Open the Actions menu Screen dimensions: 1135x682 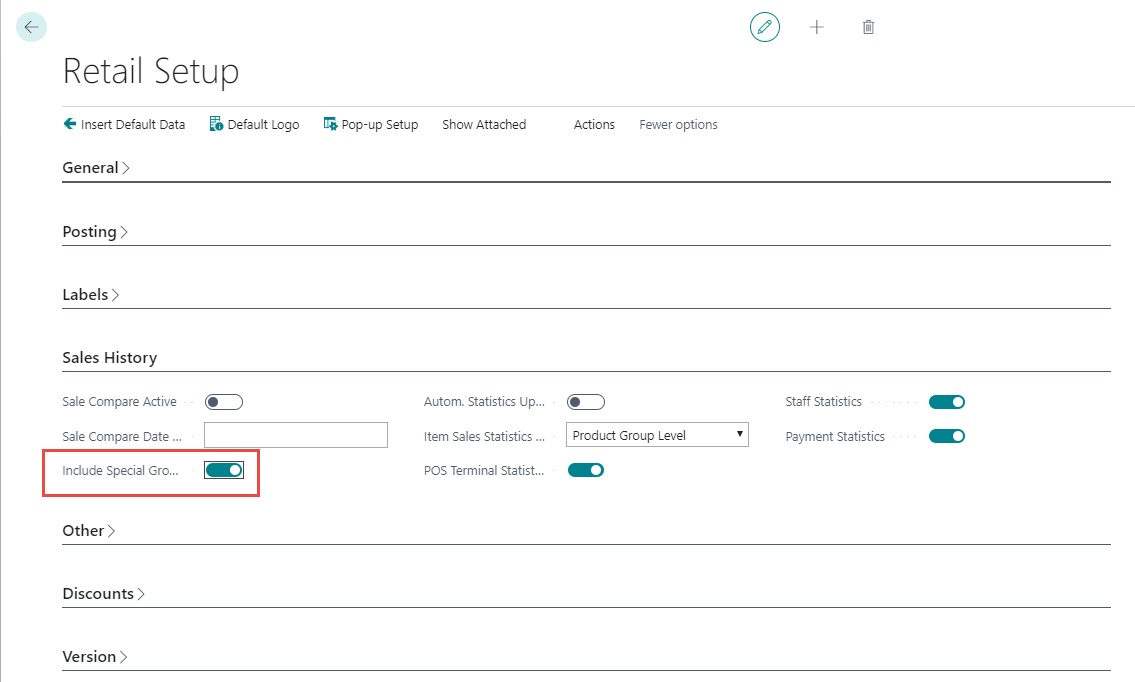click(594, 125)
